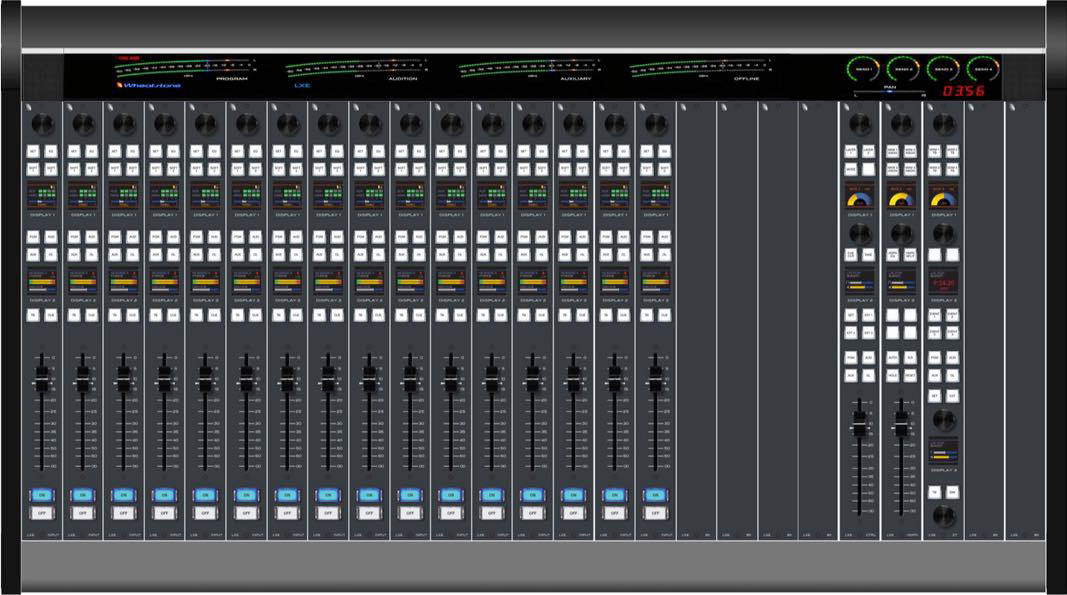Click the OFFLINE level meter
Viewport: 1067px width, 595px height.
click(x=700, y=69)
